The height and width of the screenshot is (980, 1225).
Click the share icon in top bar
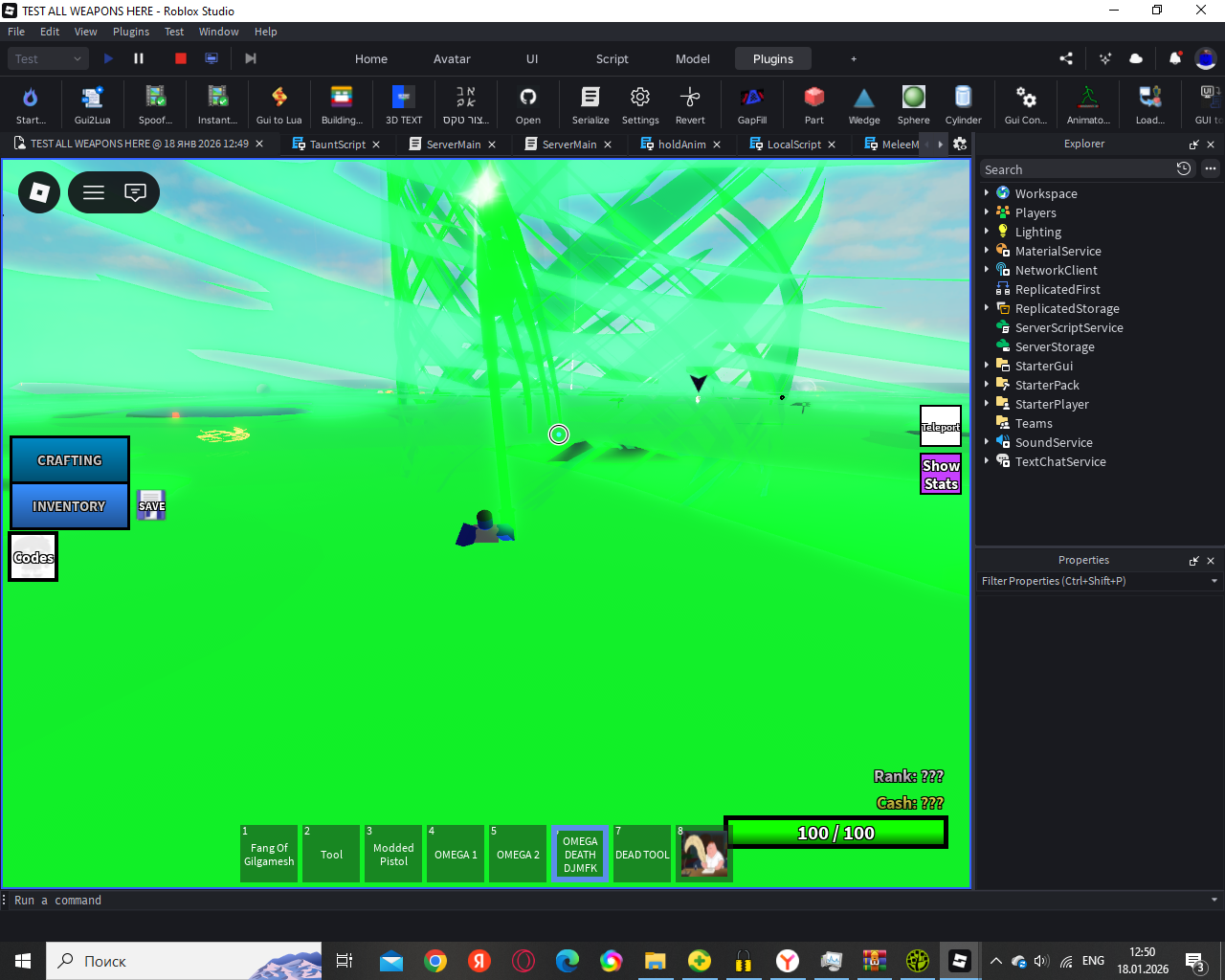point(1066,58)
